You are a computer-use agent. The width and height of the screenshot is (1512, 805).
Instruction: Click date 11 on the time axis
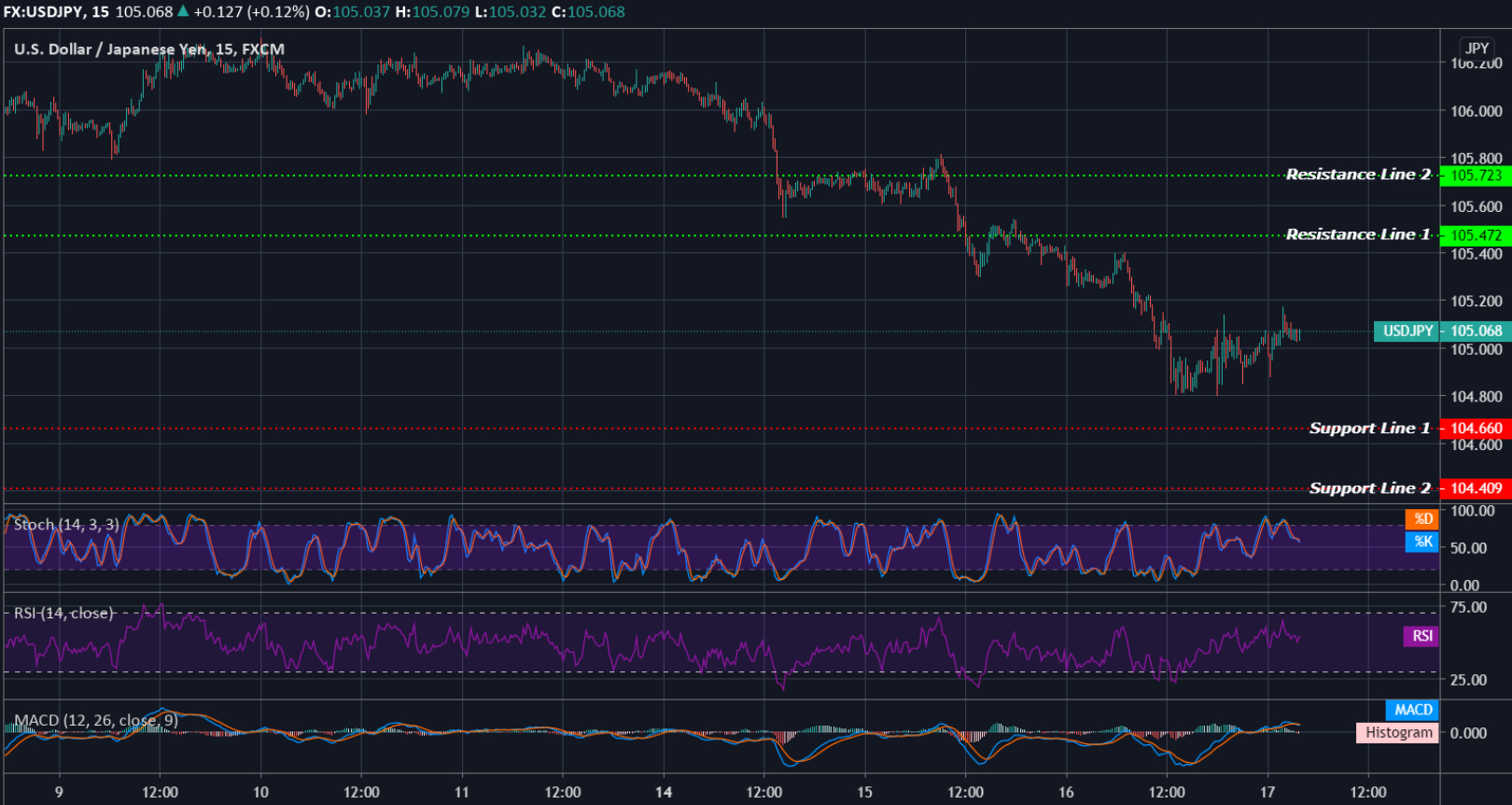462,792
